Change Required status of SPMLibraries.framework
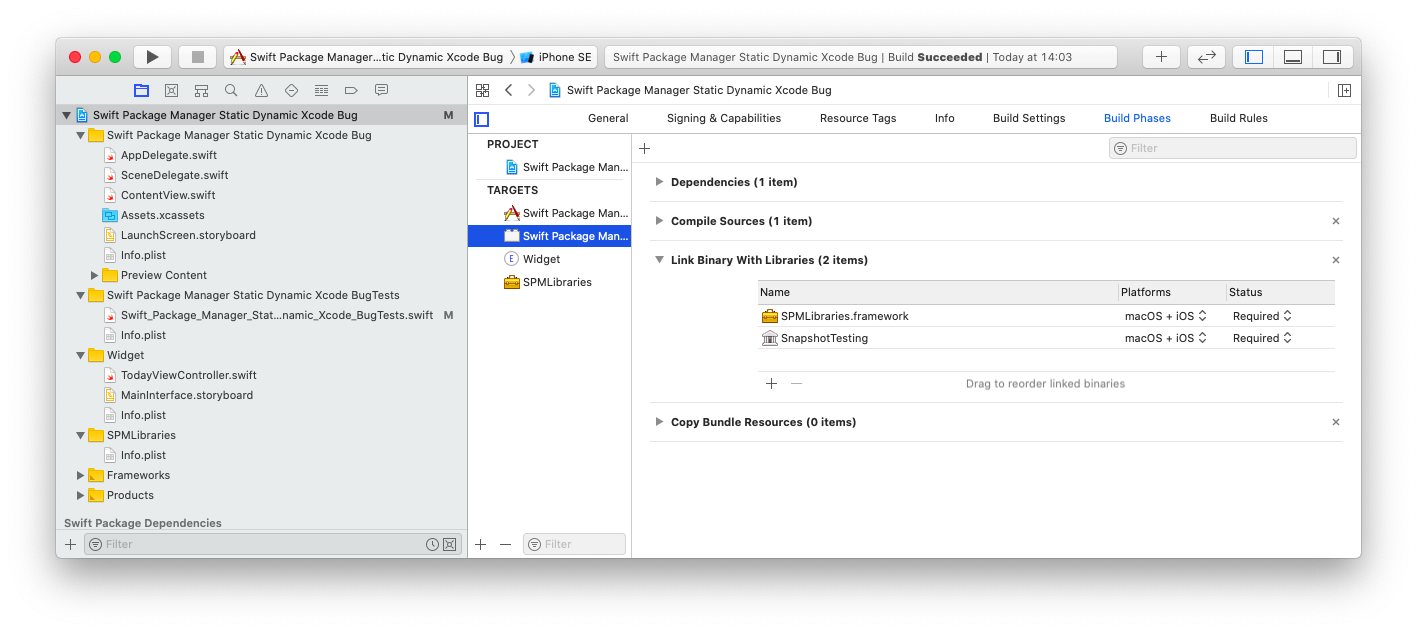Image resolution: width=1417 pixels, height=632 pixels. tap(1262, 316)
